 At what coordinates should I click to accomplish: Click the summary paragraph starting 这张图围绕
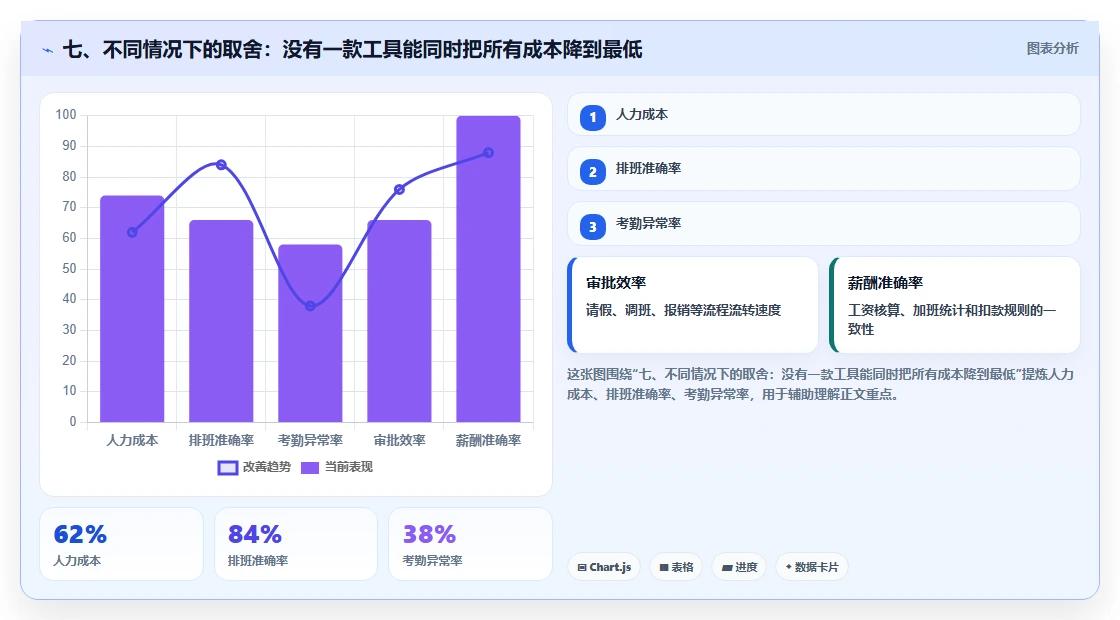821,384
